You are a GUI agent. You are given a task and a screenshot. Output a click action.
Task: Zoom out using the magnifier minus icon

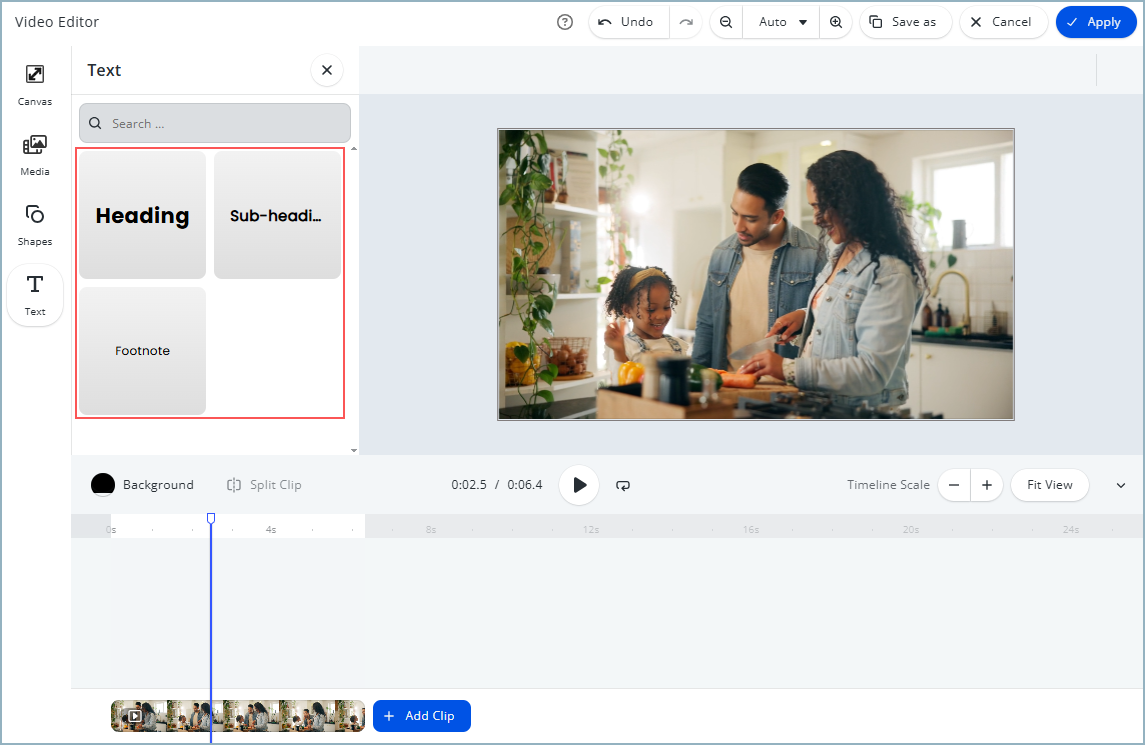[x=726, y=22]
